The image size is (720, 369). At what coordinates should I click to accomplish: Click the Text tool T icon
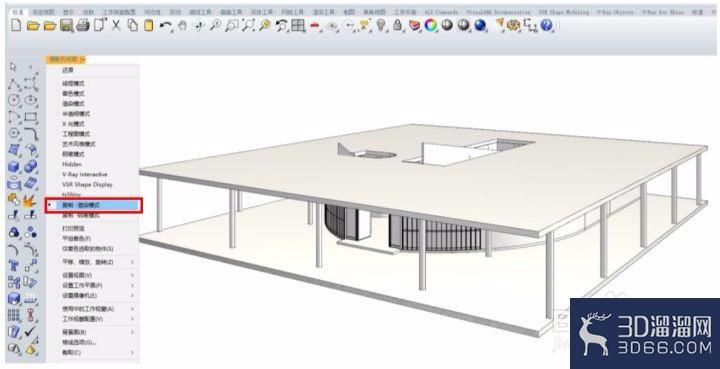pos(14,266)
